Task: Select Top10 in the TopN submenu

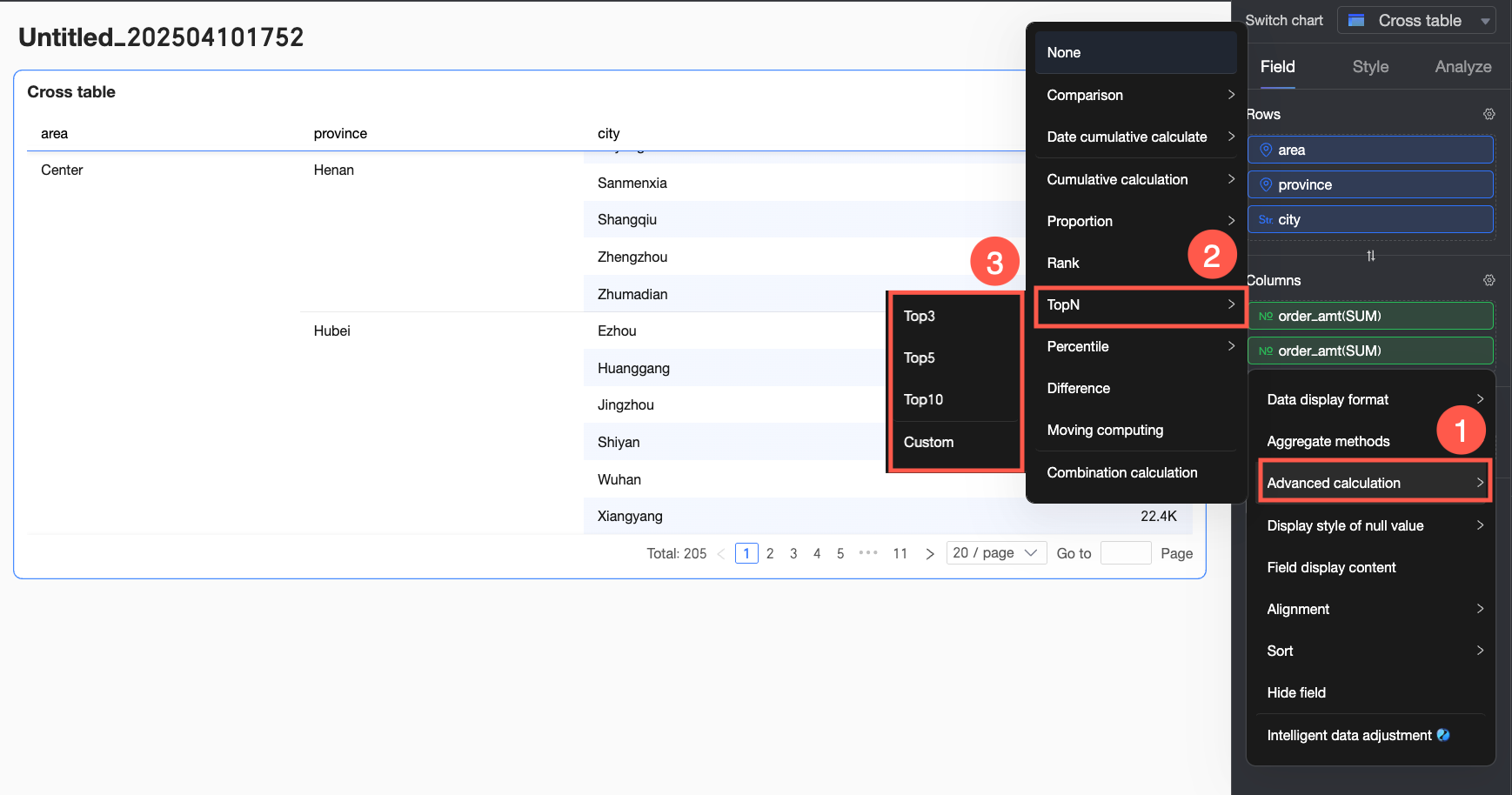Action: tap(956, 399)
